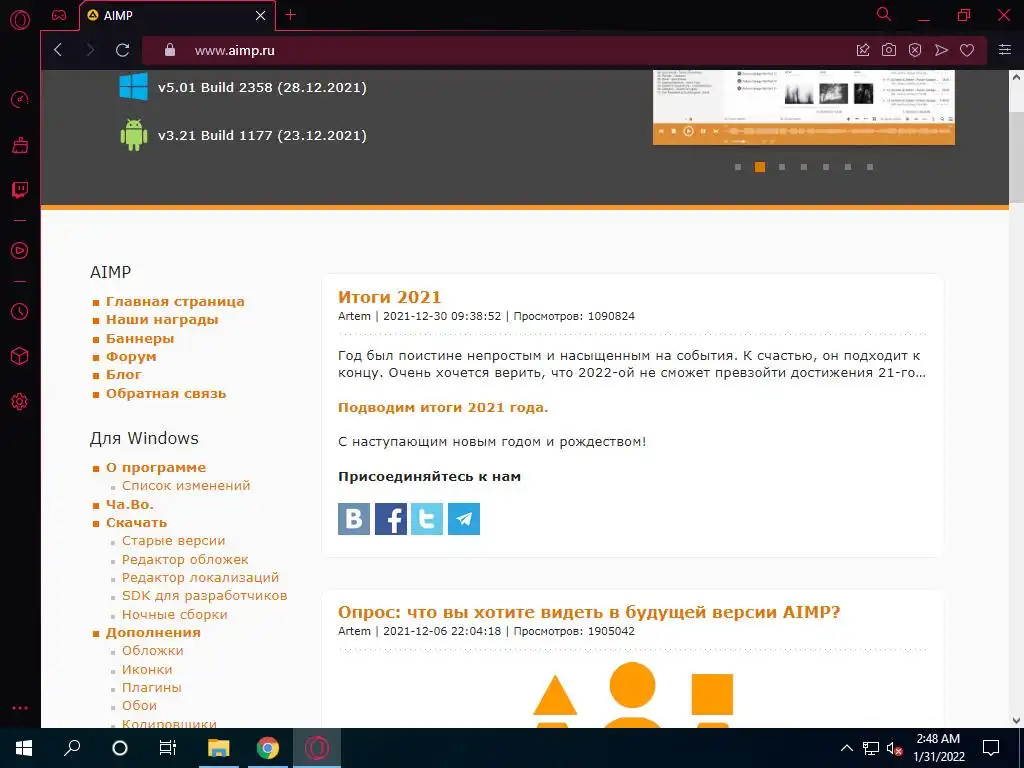1024x768 pixels.
Task: Open the Баннеры menu link
Action: (140, 338)
